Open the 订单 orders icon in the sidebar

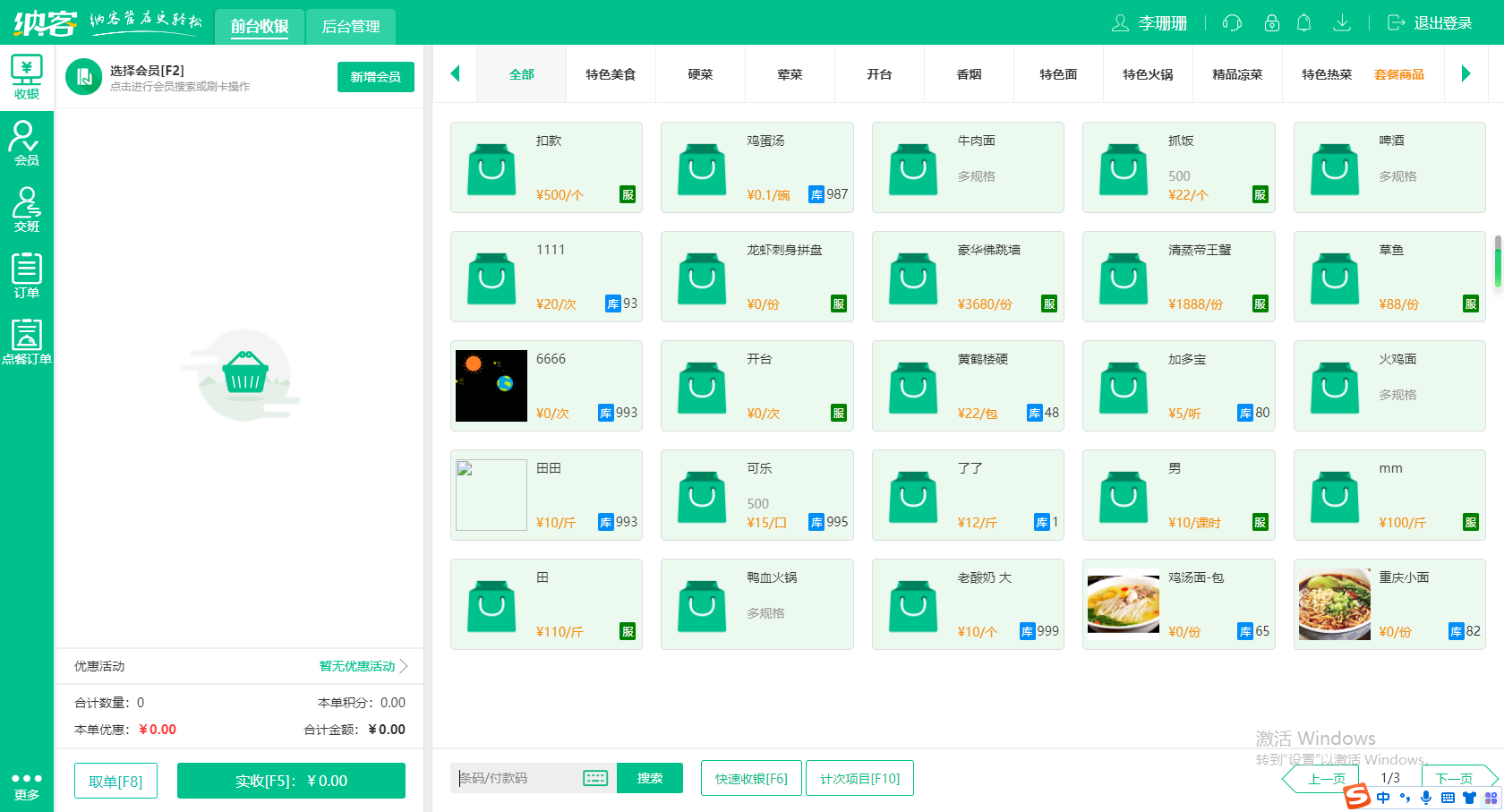click(27, 273)
